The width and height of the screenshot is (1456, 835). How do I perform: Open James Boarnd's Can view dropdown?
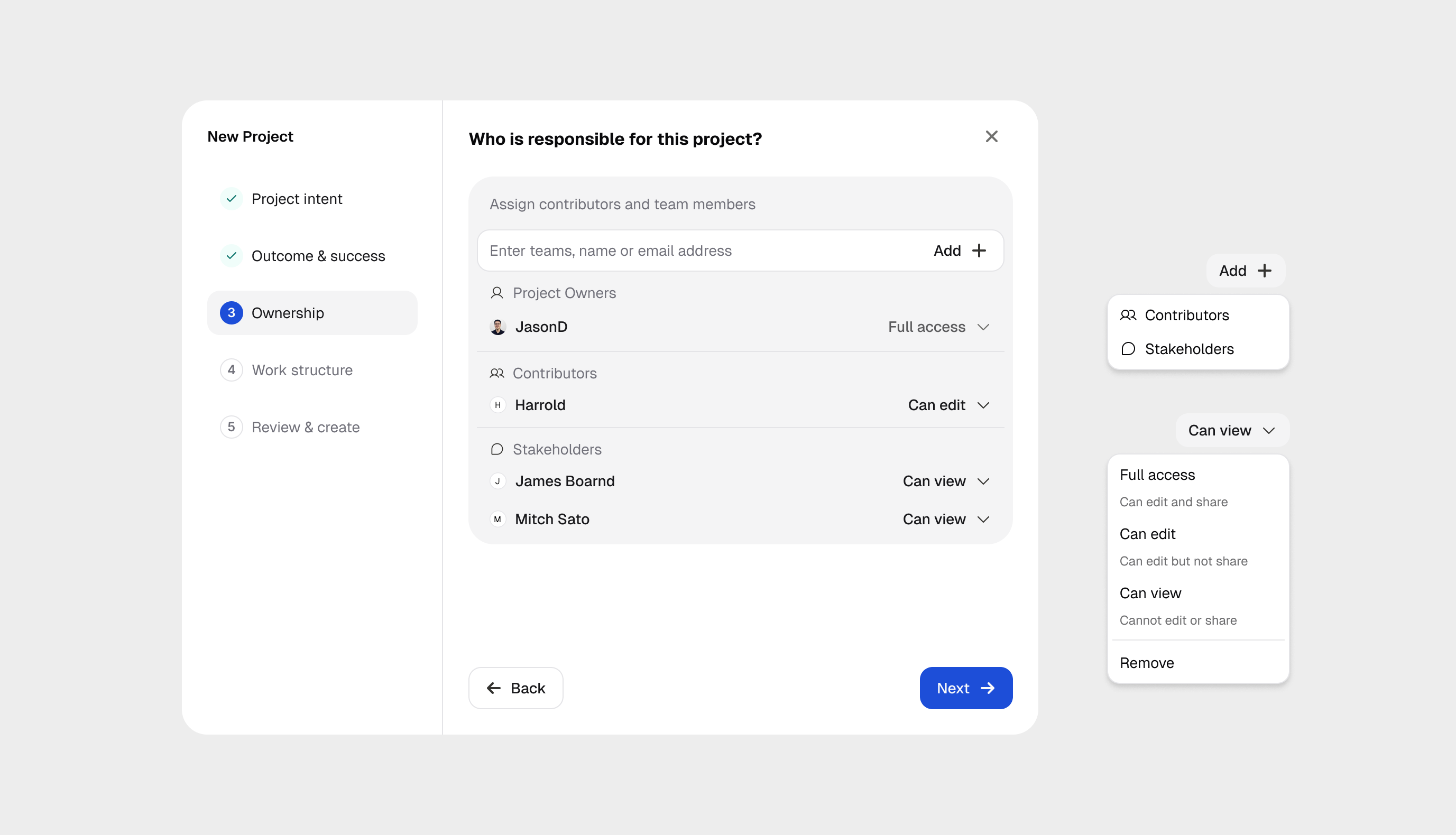click(946, 481)
